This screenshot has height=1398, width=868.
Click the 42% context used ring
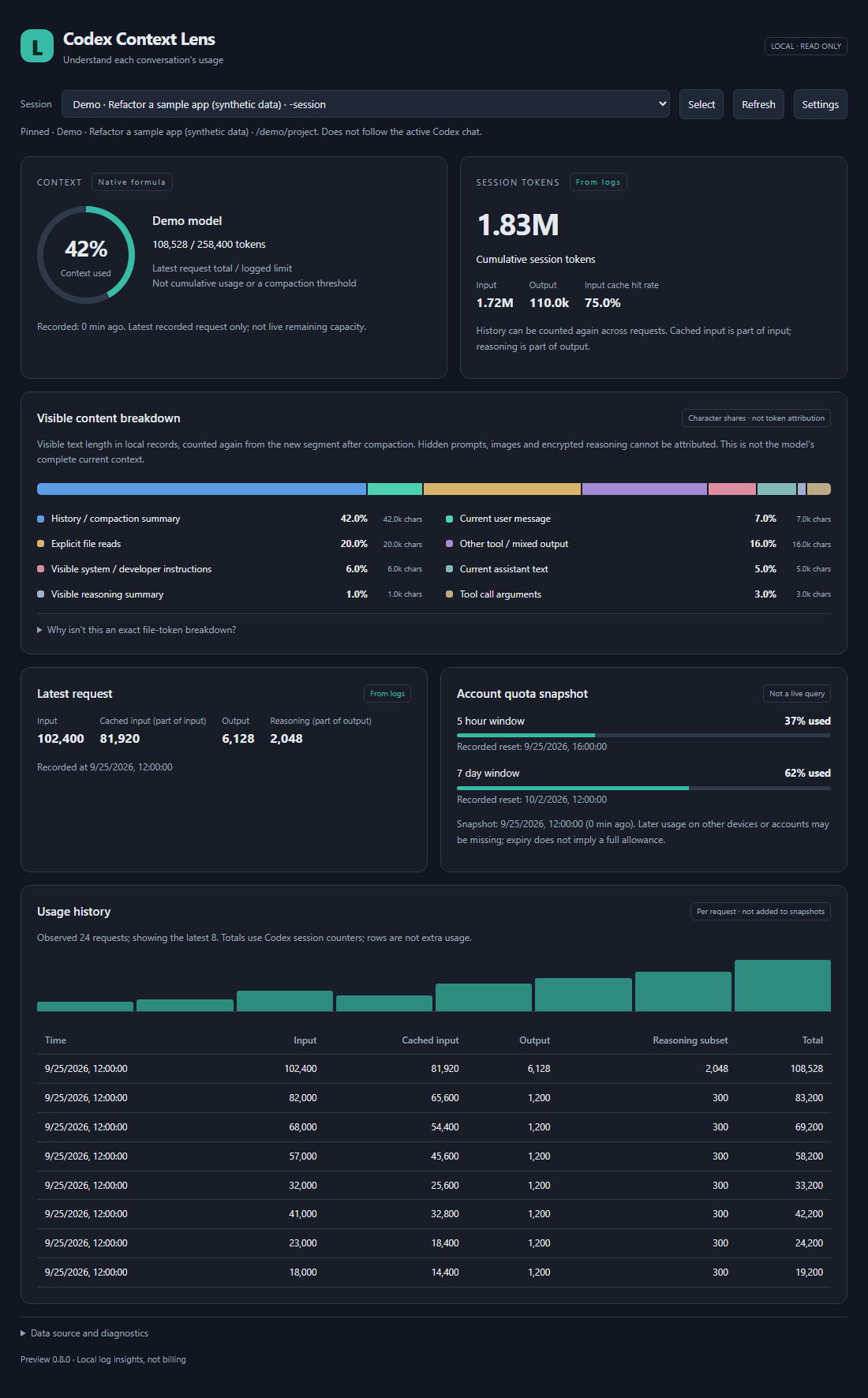[x=86, y=255]
